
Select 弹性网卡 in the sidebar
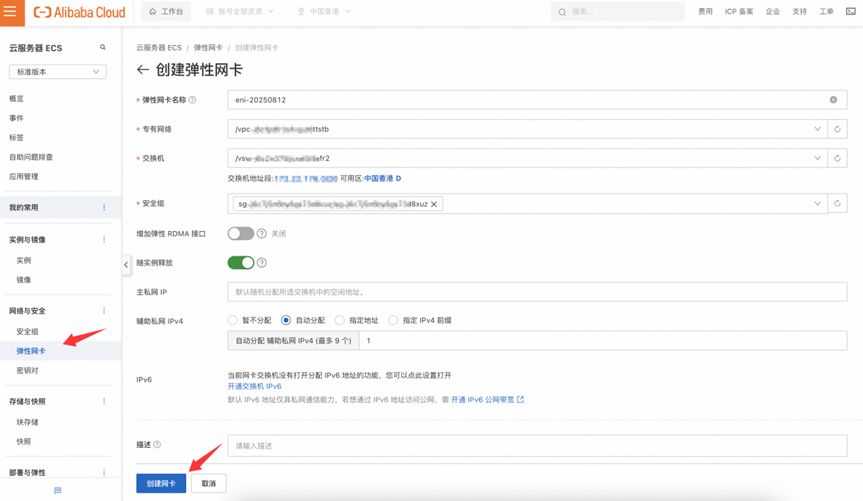tap(31, 351)
